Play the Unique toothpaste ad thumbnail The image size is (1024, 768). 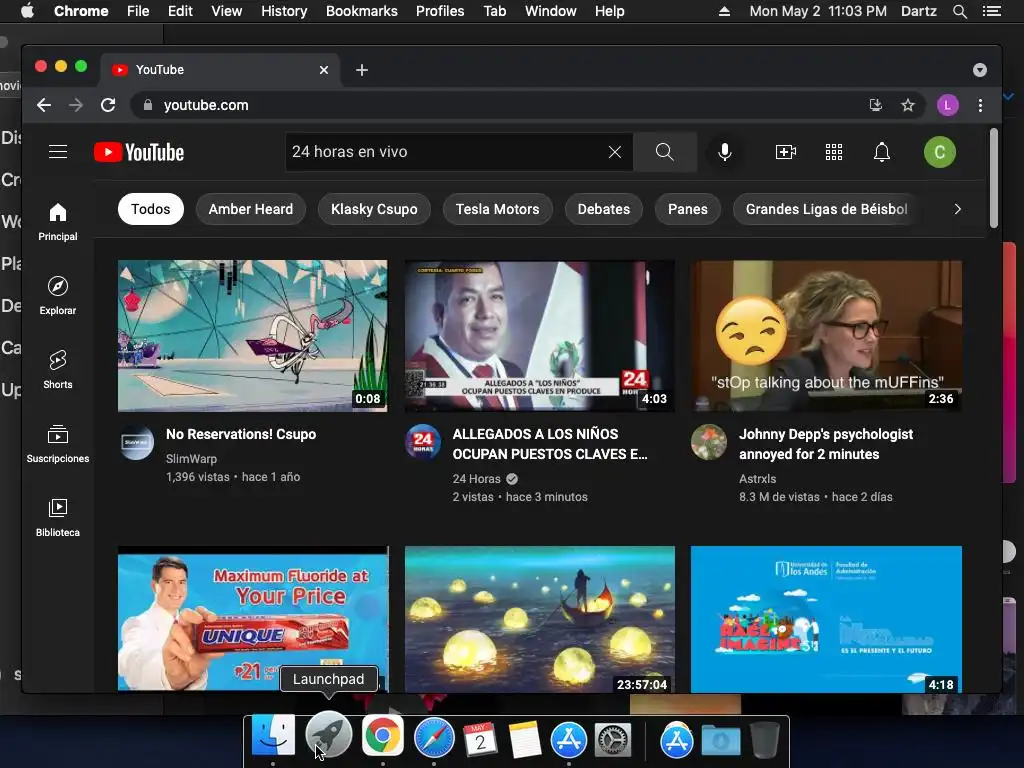[x=253, y=618]
